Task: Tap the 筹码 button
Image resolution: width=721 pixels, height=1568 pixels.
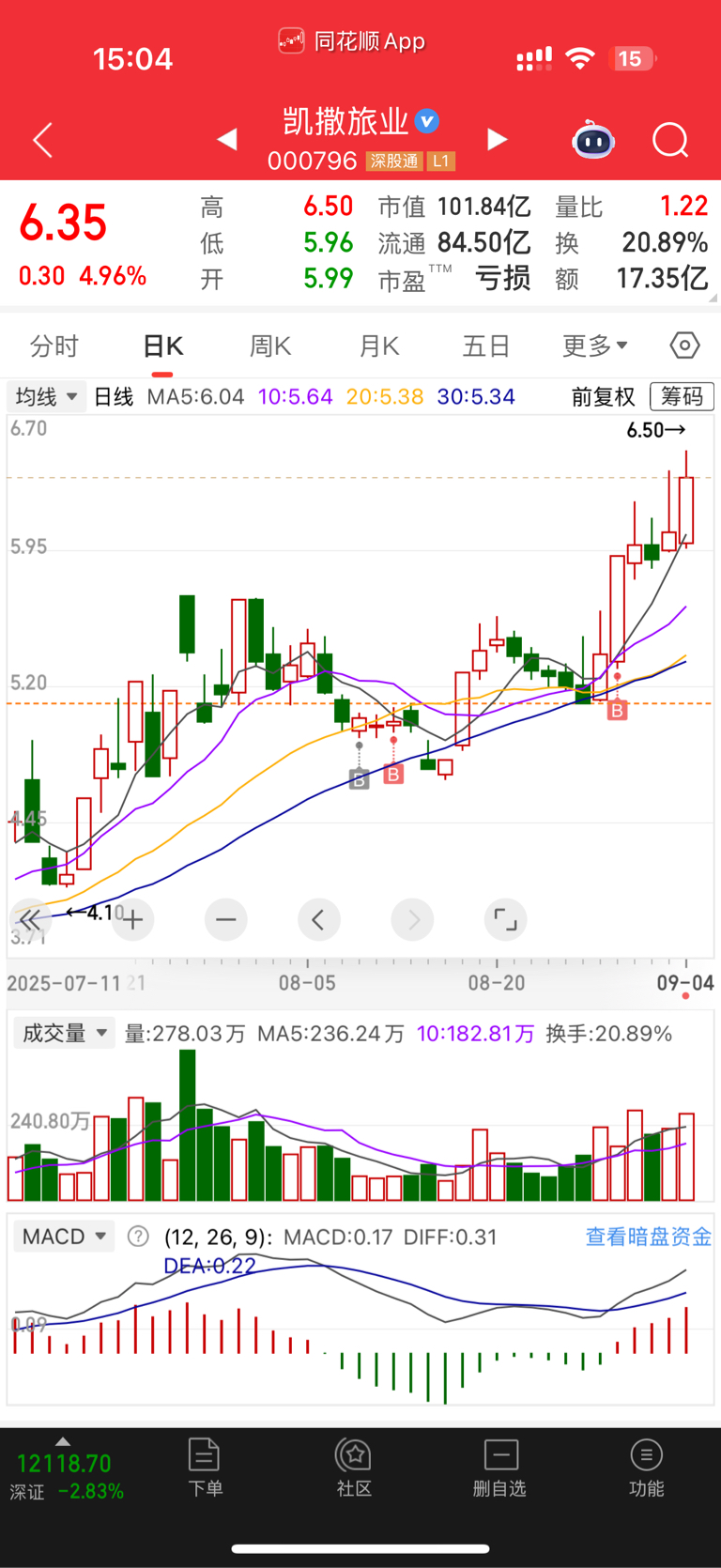Action: [682, 396]
